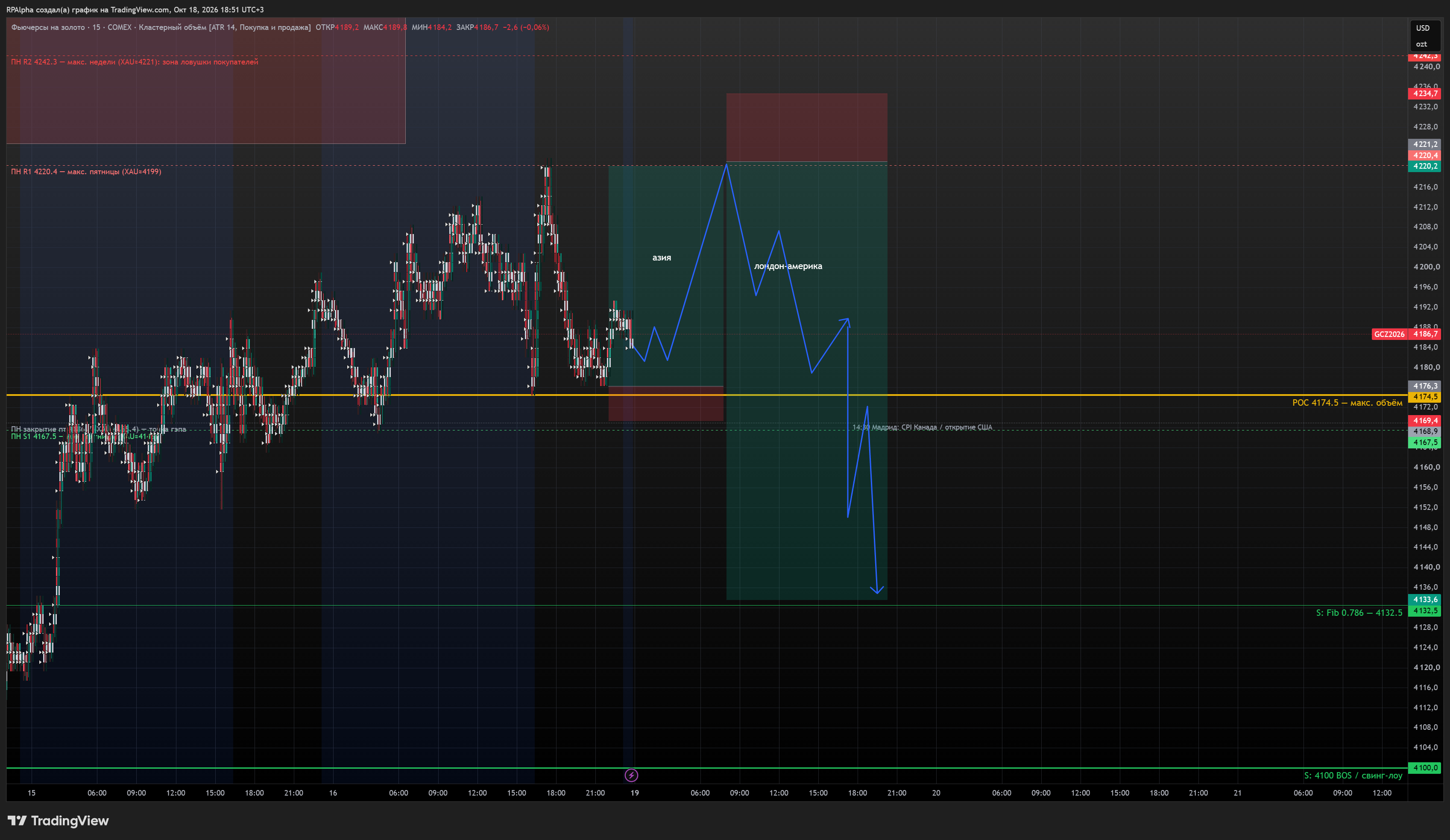Click the 4200,0 tick on the price scale
The image size is (1450, 840).
(1427, 267)
